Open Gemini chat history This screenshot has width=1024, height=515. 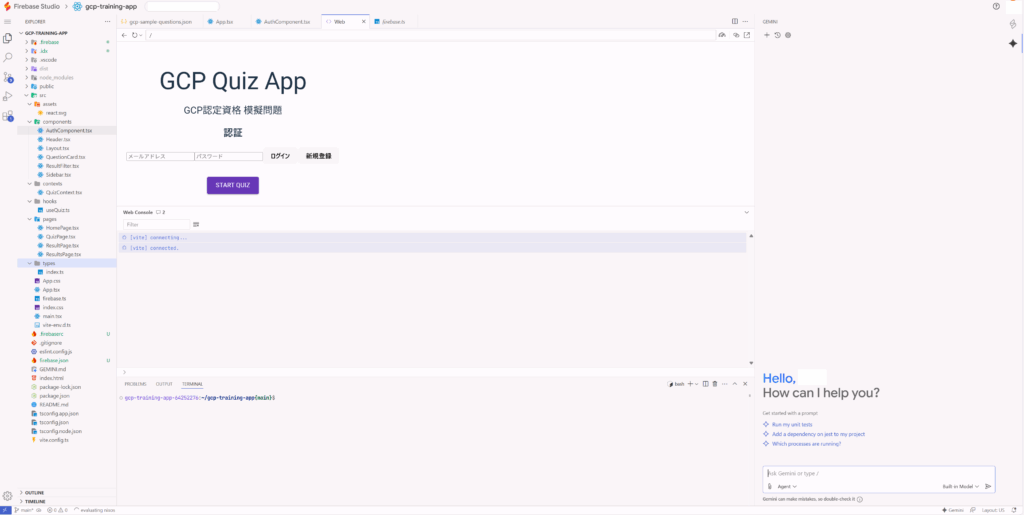pyautogui.click(x=777, y=35)
